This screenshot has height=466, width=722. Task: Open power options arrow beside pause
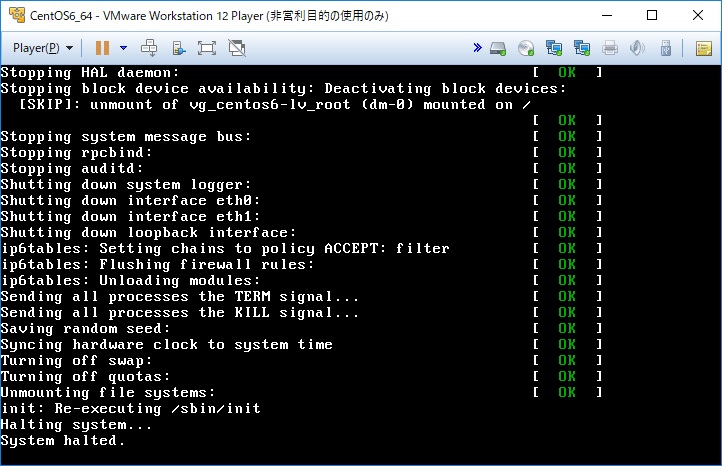click(123, 48)
